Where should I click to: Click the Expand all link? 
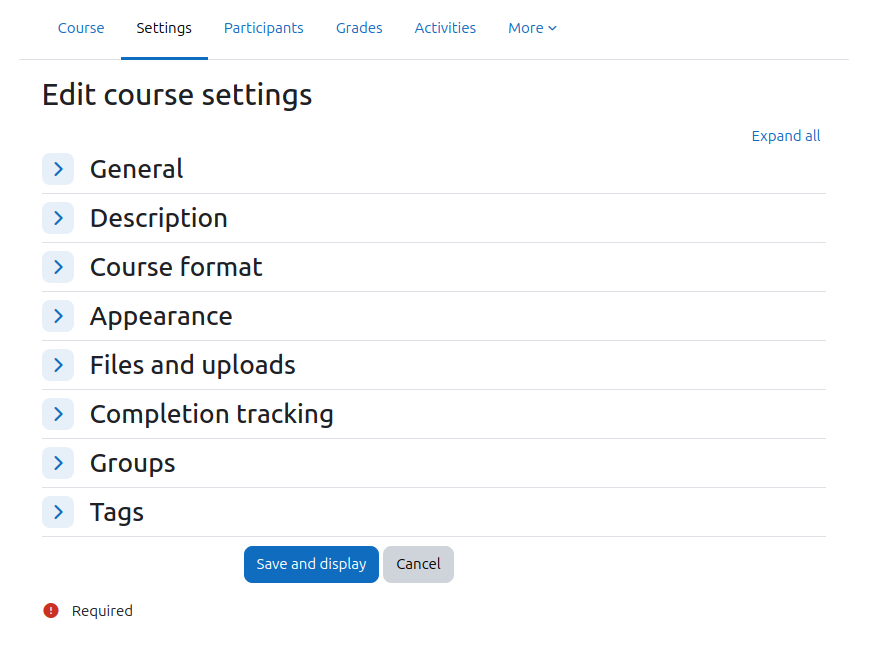785,136
